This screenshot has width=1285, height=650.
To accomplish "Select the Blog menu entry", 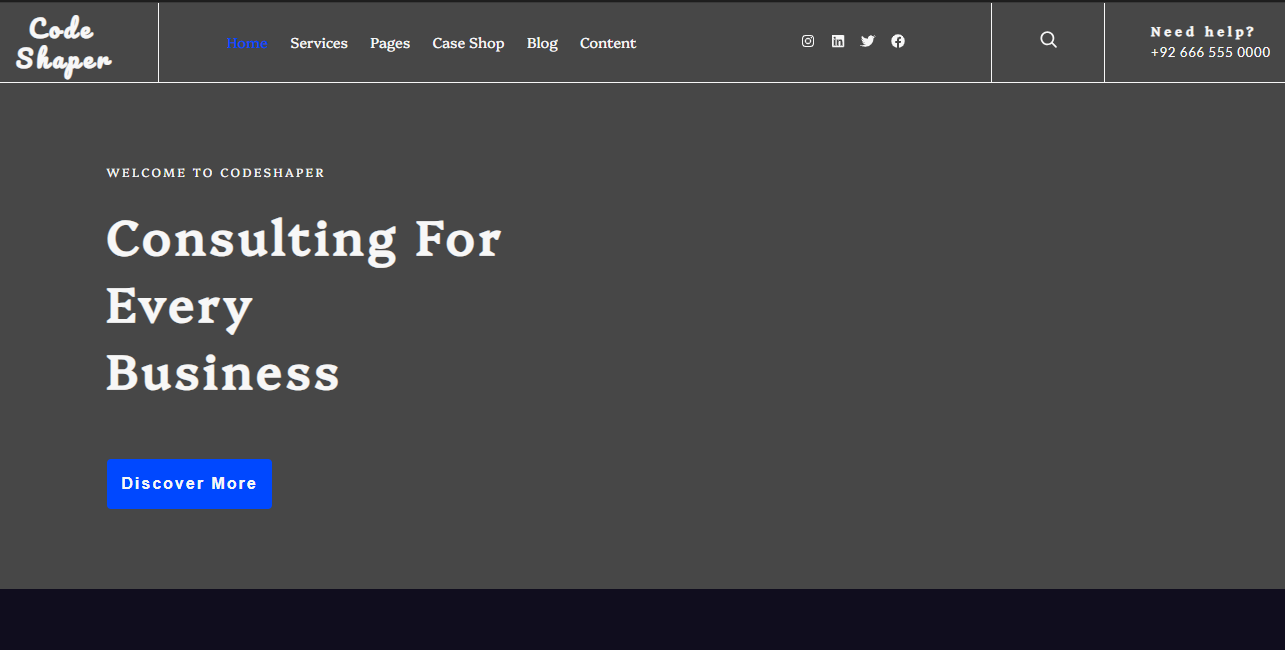I will pyautogui.click(x=542, y=43).
